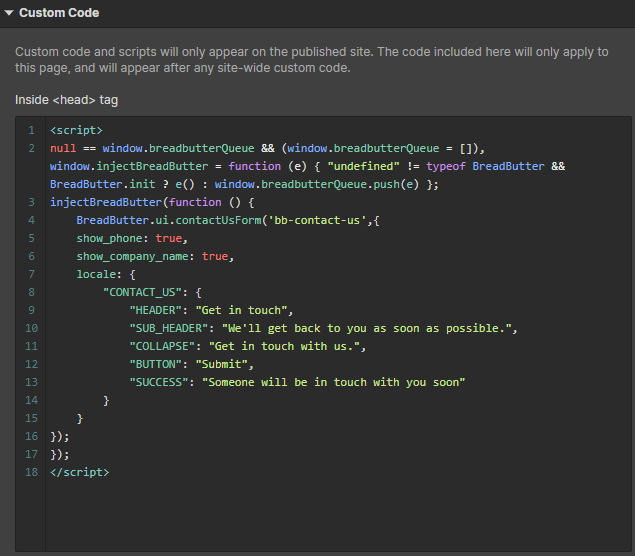635x556 pixels.
Task: Click the "BUTTON": "Submit" line
Action: [191, 364]
